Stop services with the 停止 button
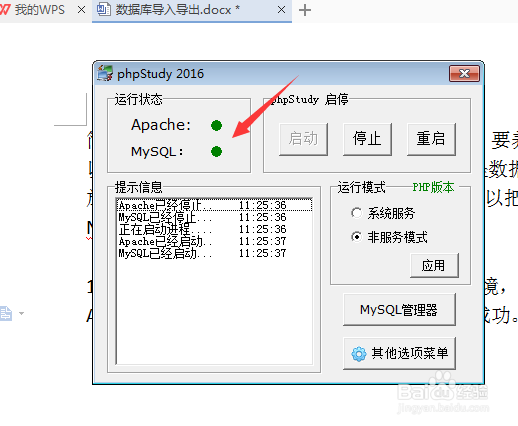 pyautogui.click(x=367, y=139)
